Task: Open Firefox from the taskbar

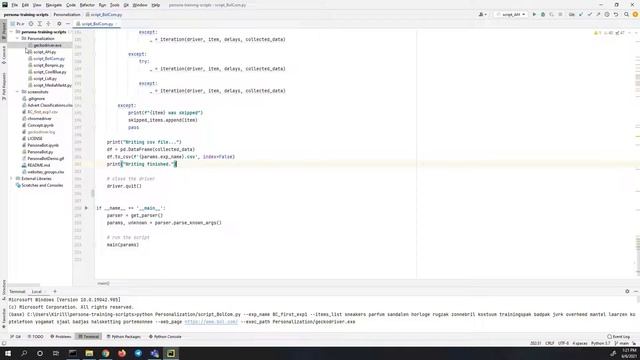Action: tap(122, 353)
